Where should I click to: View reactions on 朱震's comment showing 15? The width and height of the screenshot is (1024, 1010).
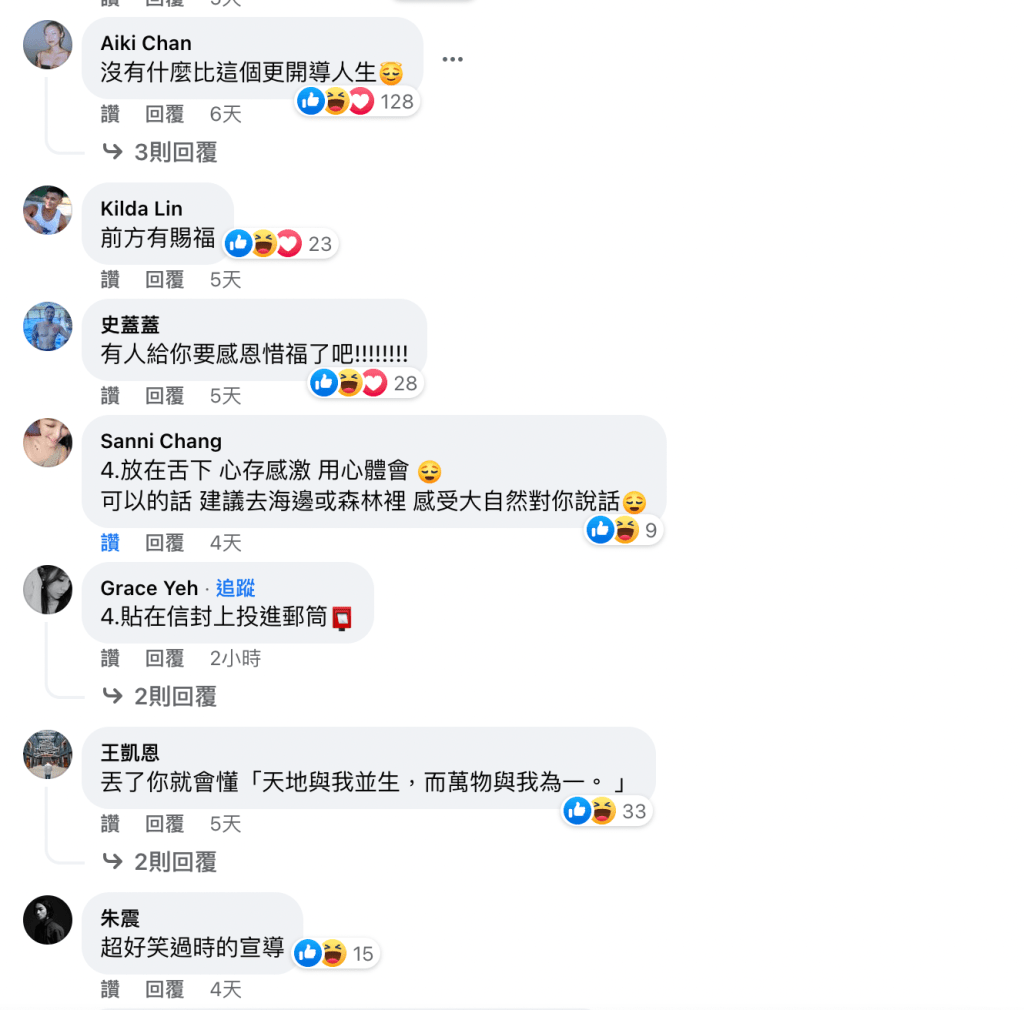[335, 954]
